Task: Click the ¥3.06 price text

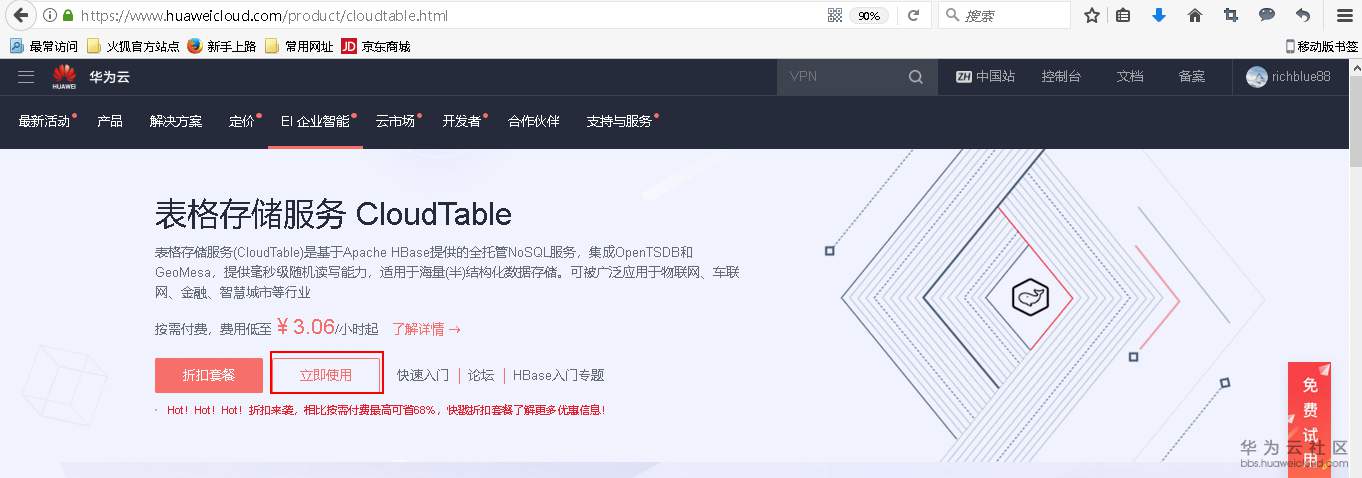Action: [305, 326]
